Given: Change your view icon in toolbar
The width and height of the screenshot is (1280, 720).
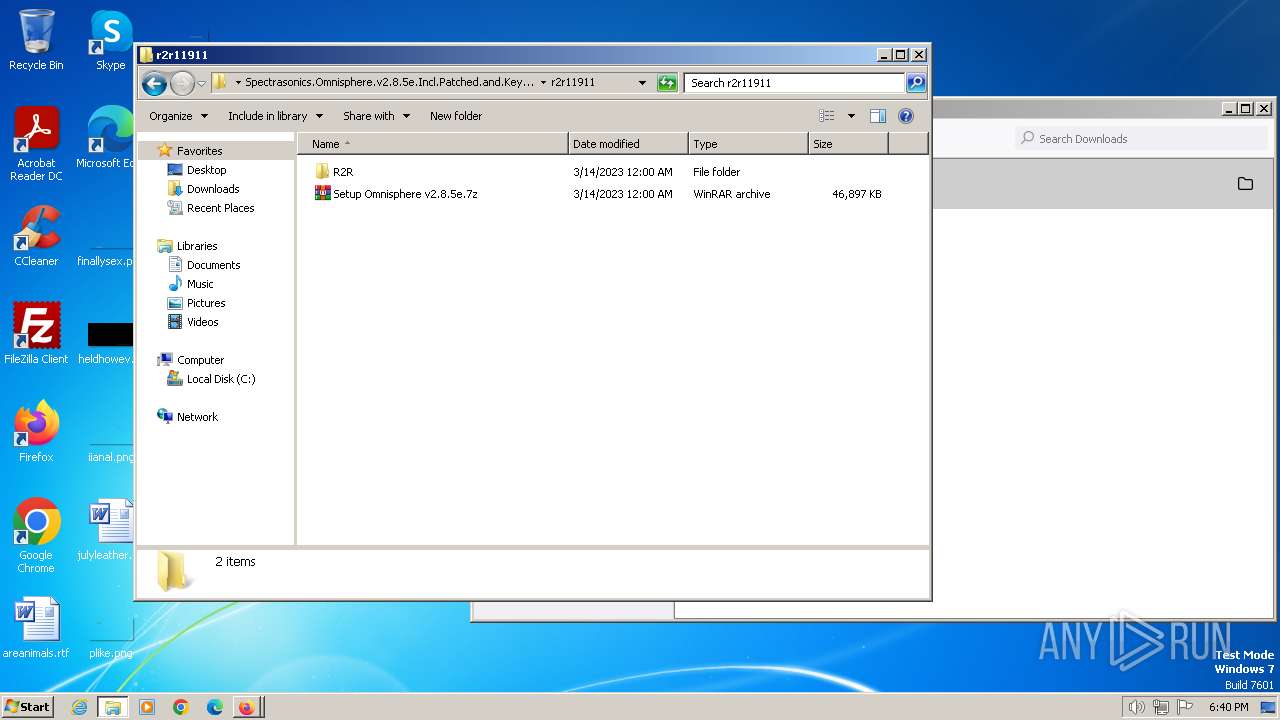Looking at the screenshot, I should coord(827,116).
